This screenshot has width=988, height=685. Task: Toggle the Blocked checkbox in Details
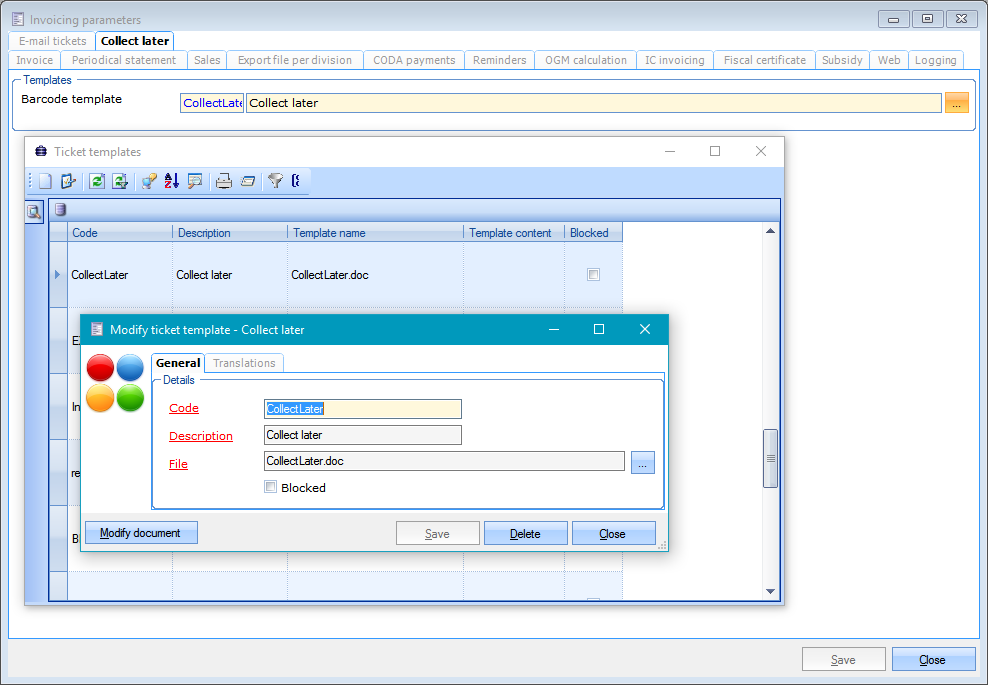pyautogui.click(x=271, y=488)
